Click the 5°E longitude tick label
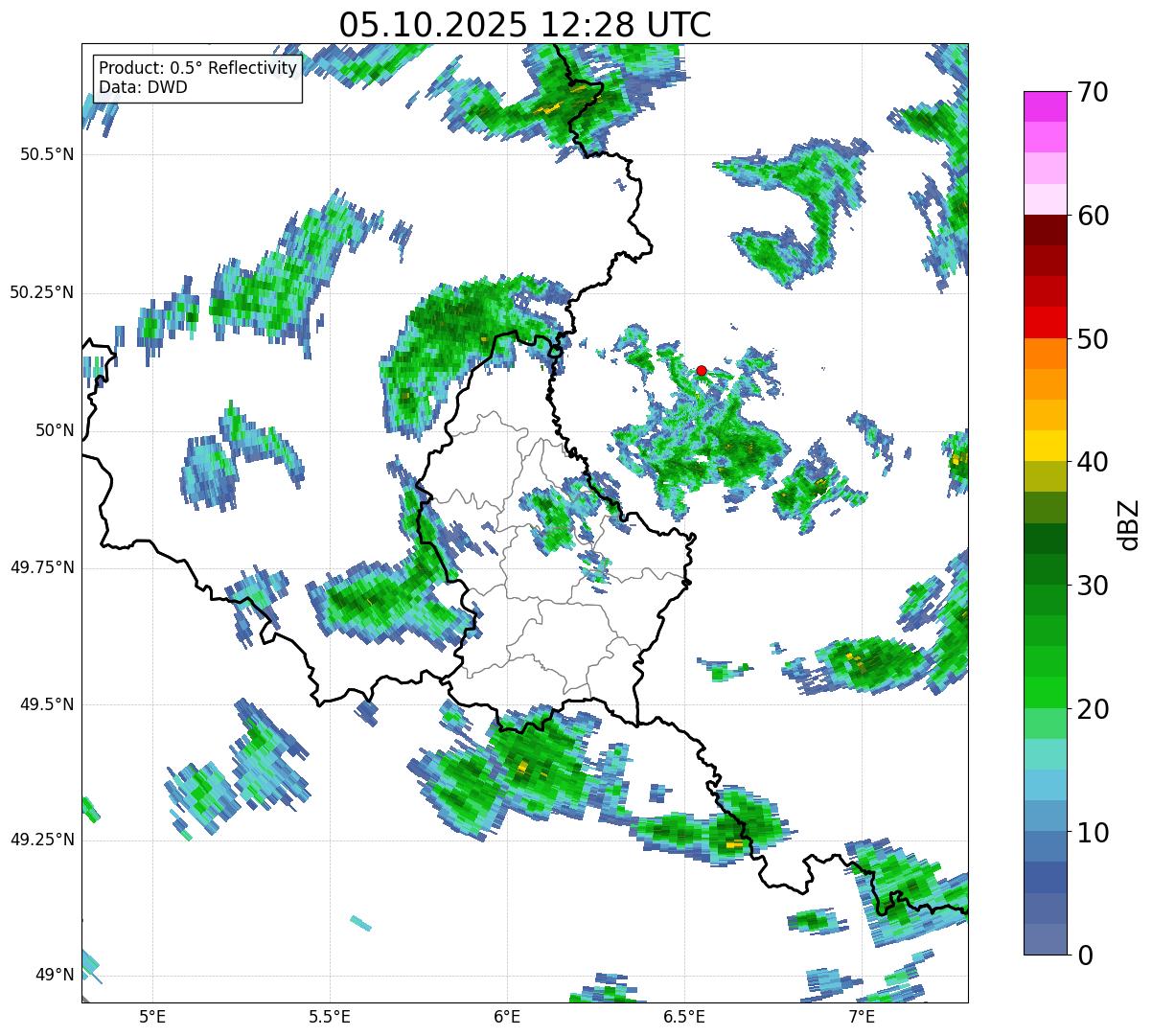 pyautogui.click(x=152, y=1016)
